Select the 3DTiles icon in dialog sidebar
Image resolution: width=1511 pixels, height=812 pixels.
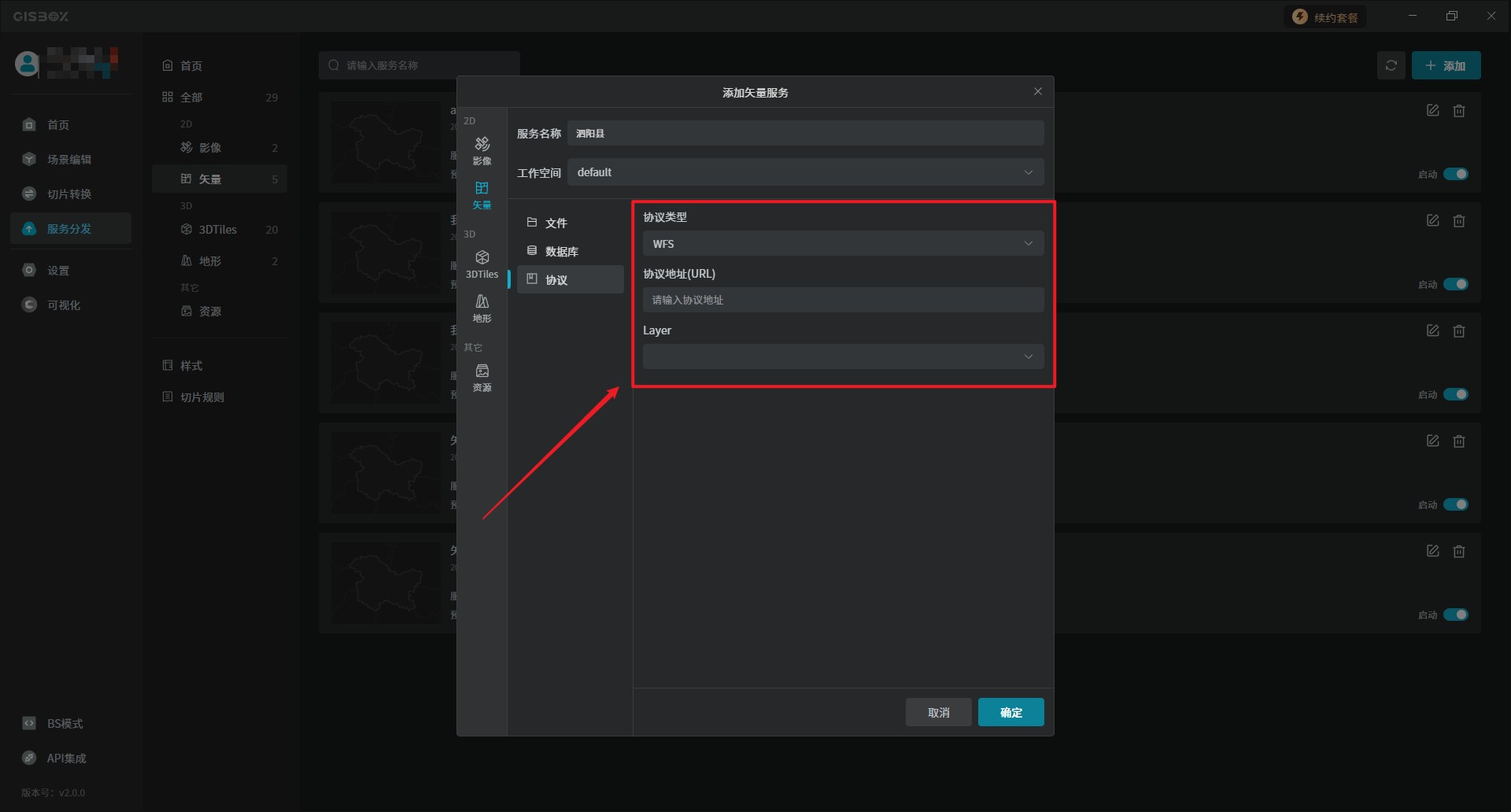coord(482,264)
